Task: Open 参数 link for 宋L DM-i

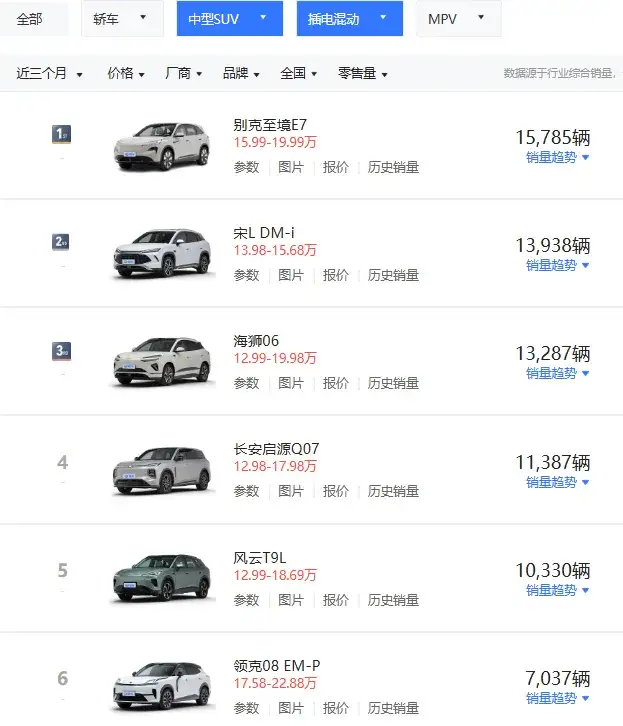Action: pos(246,275)
